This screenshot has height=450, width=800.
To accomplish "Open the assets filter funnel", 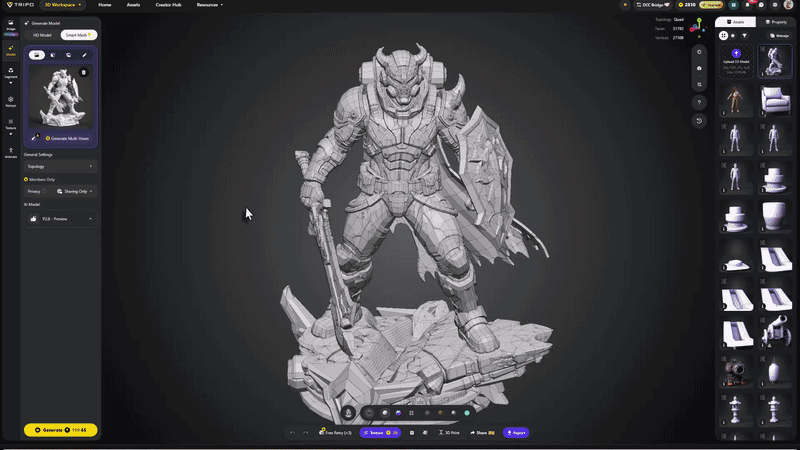I will click(744, 36).
